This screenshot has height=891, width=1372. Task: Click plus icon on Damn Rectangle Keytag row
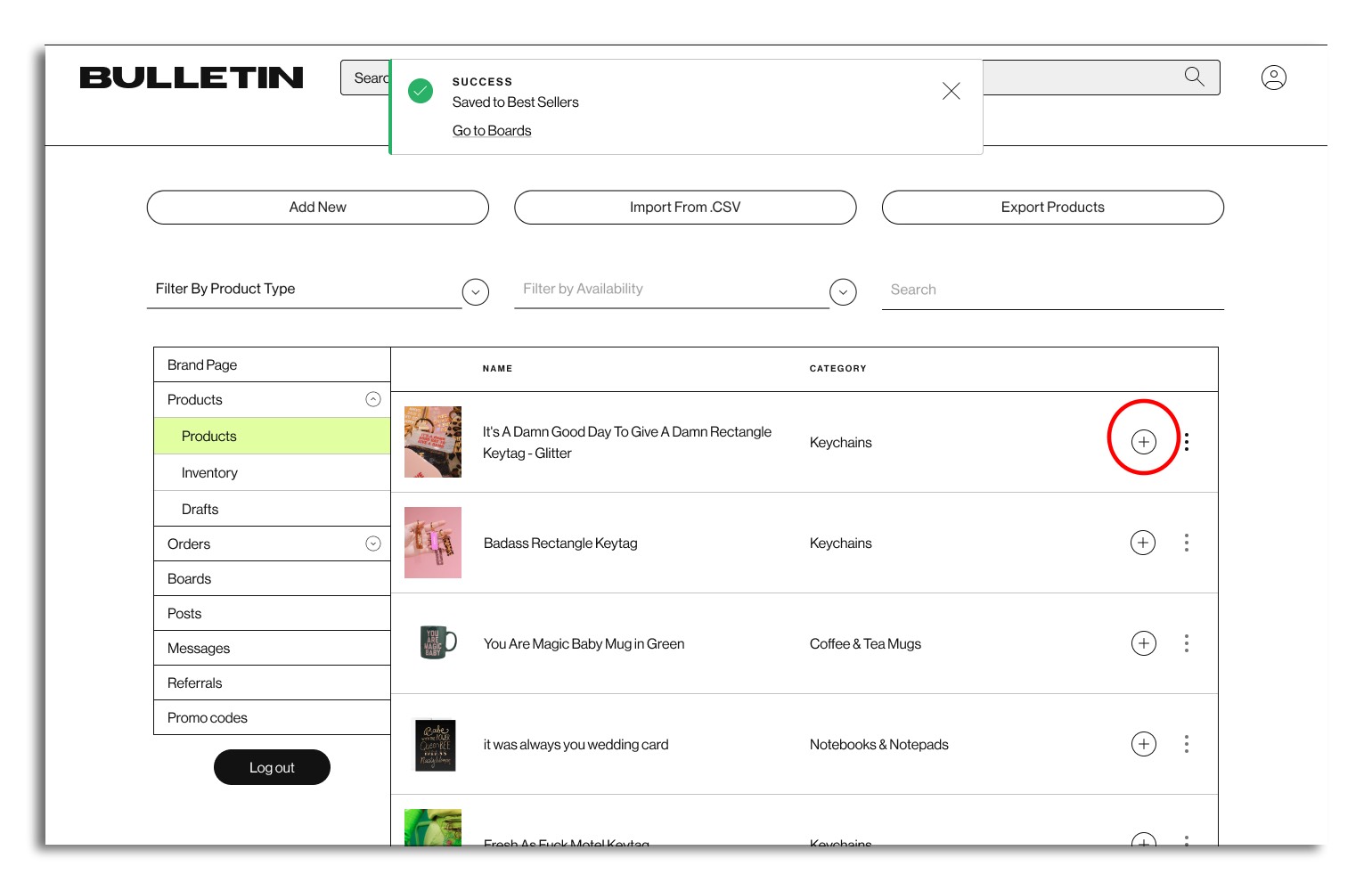1143,442
